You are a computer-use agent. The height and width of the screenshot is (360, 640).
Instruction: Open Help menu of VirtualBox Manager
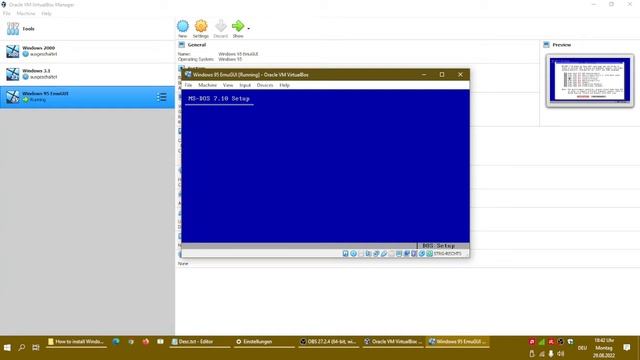click(x=46, y=13)
